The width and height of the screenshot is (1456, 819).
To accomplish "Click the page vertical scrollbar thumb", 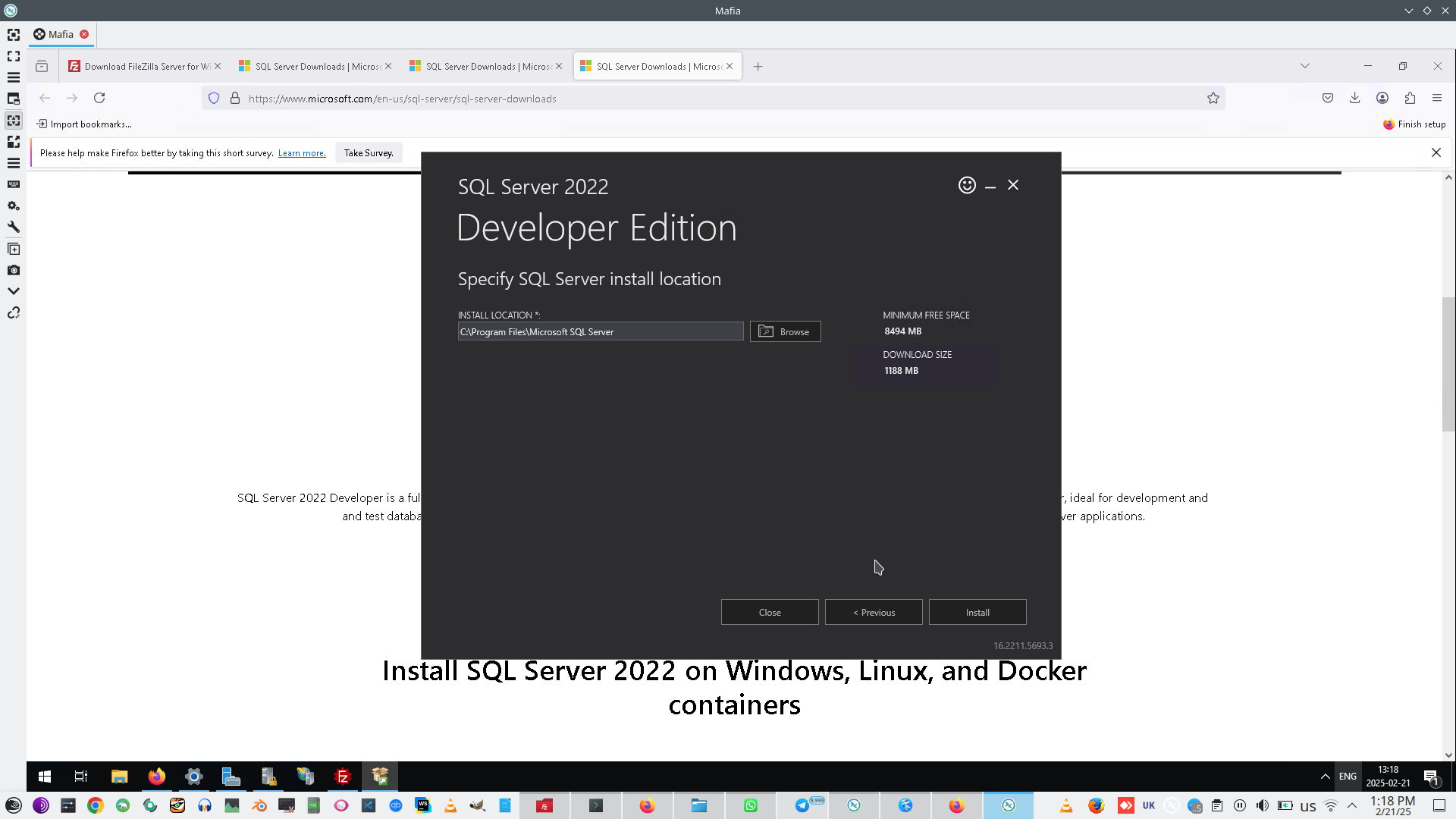I will [x=1448, y=364].
